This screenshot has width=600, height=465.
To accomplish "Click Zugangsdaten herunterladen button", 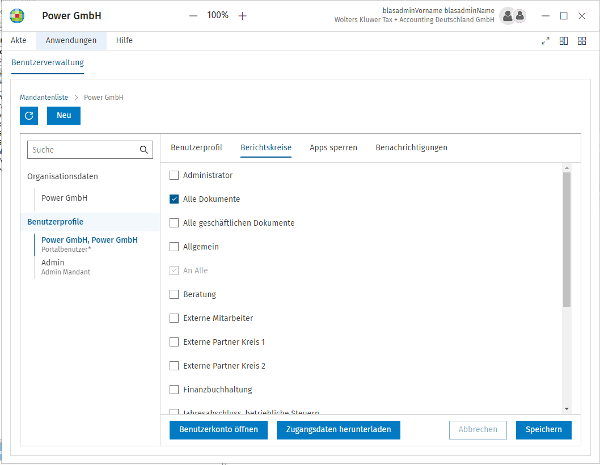I will (339, 430).
